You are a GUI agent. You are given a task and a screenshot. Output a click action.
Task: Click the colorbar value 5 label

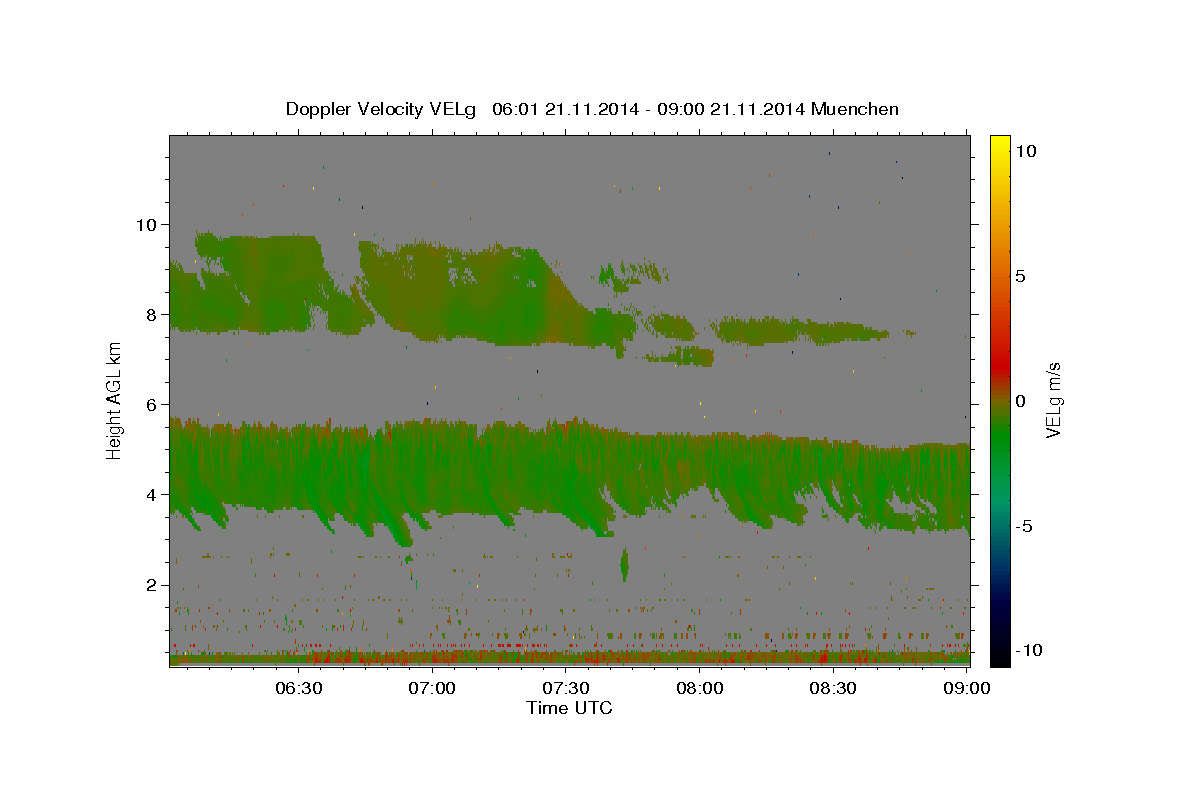point(1021,276)
